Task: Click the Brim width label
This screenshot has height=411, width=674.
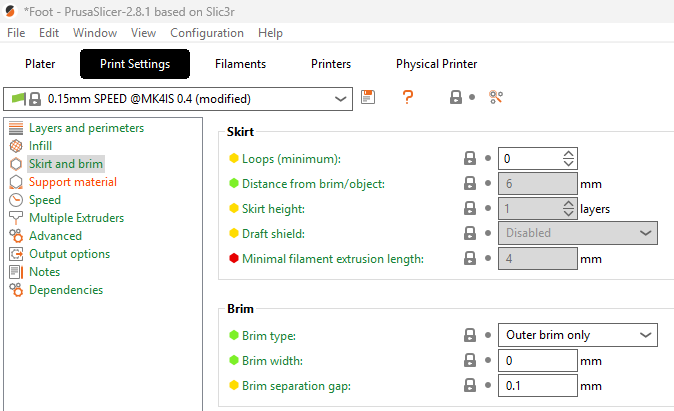Action: coord(273,361)
